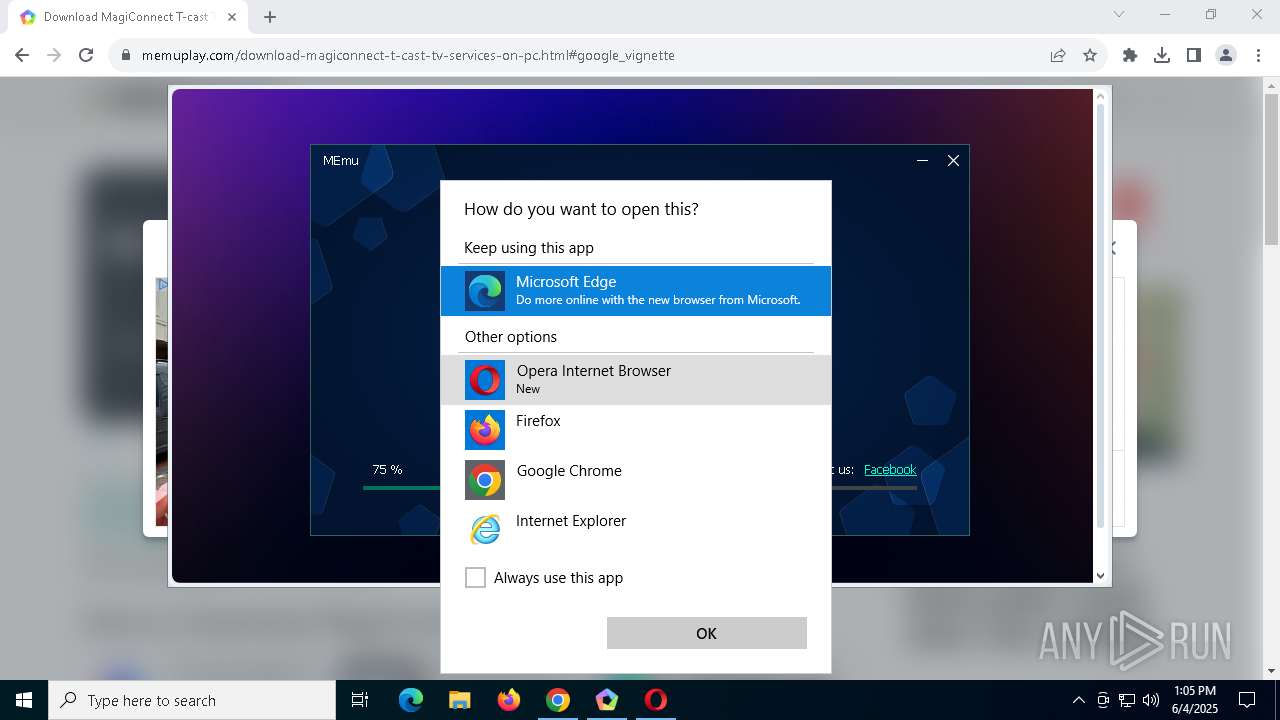Open Chrome profile avatar
The image size is (1280, 720).
(x=1226, y=55)
